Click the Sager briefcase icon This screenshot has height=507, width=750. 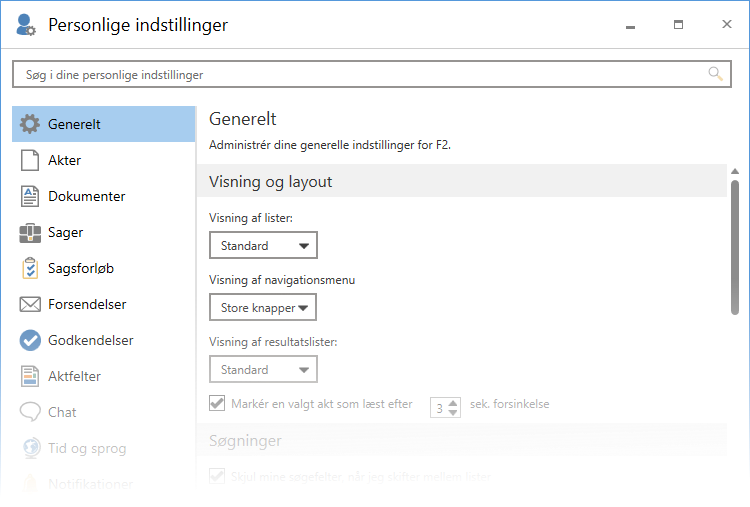[30, 232]
